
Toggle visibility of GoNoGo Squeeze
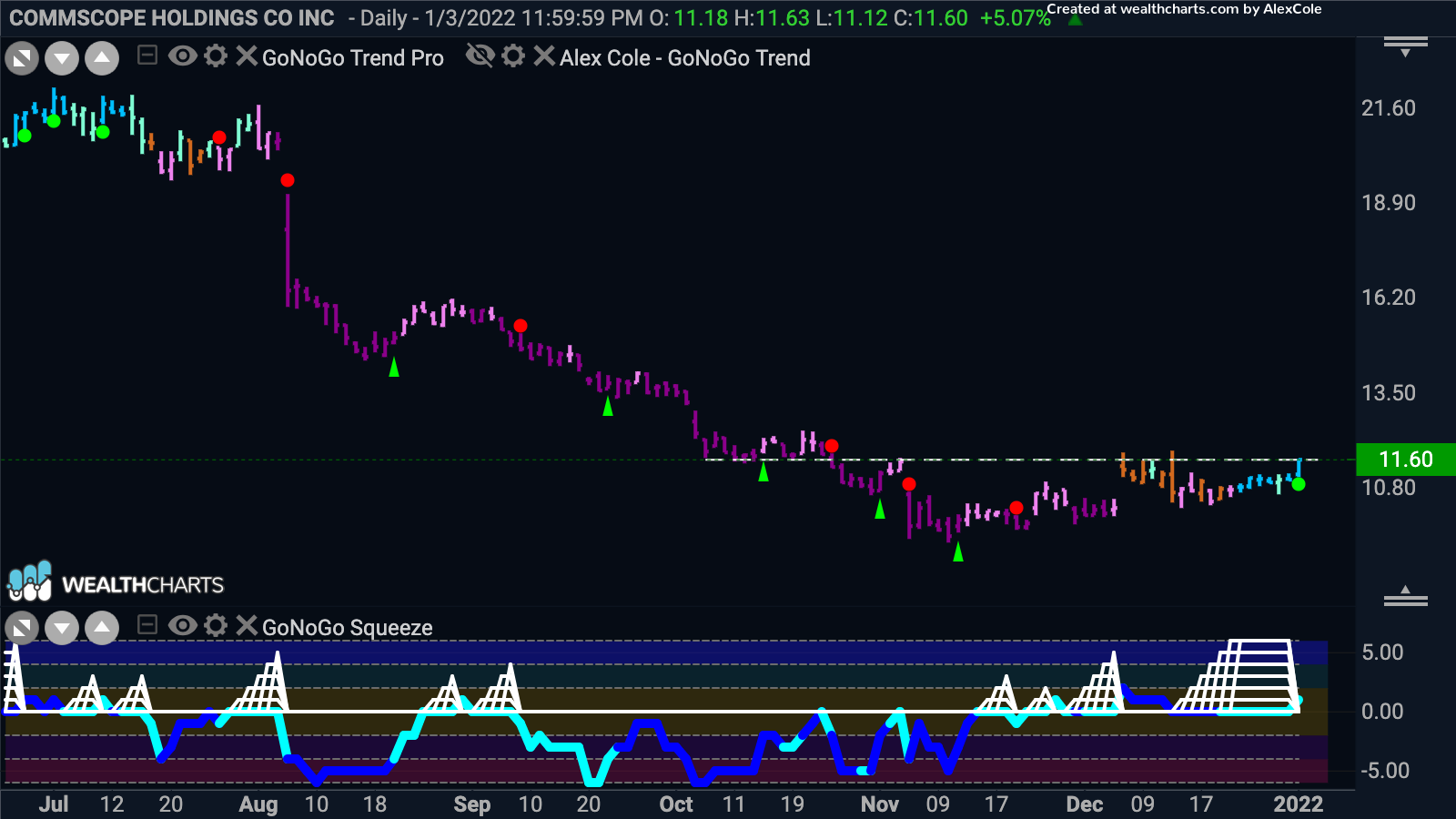(183, 625)
